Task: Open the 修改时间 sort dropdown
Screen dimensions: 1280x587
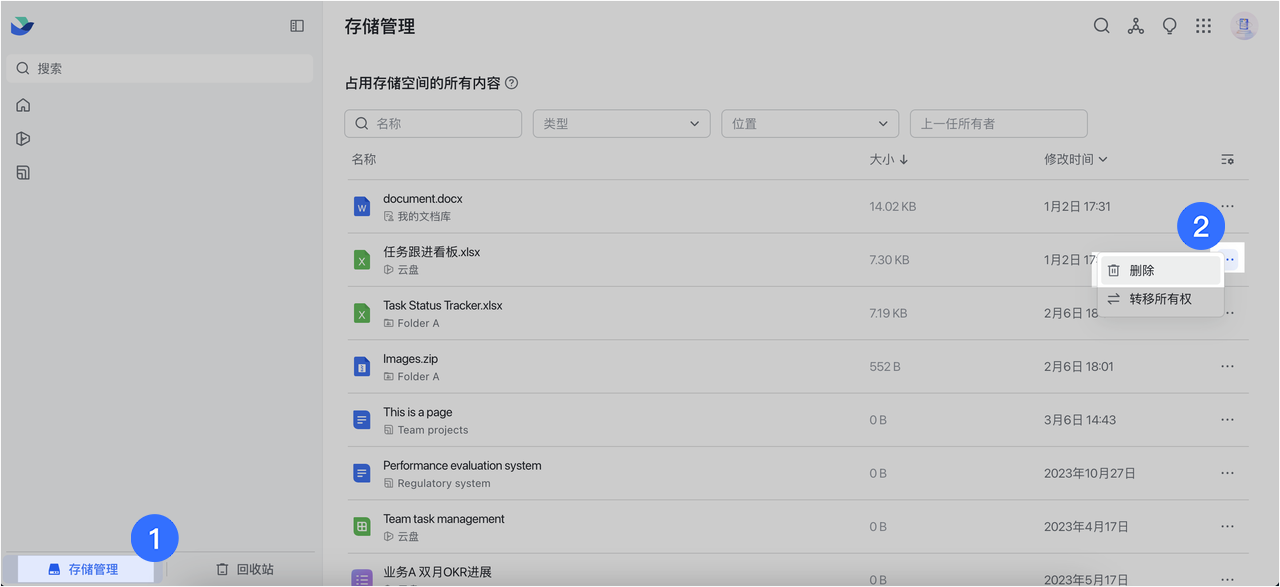Action: pyautogui.click(x=1075, y=159)
